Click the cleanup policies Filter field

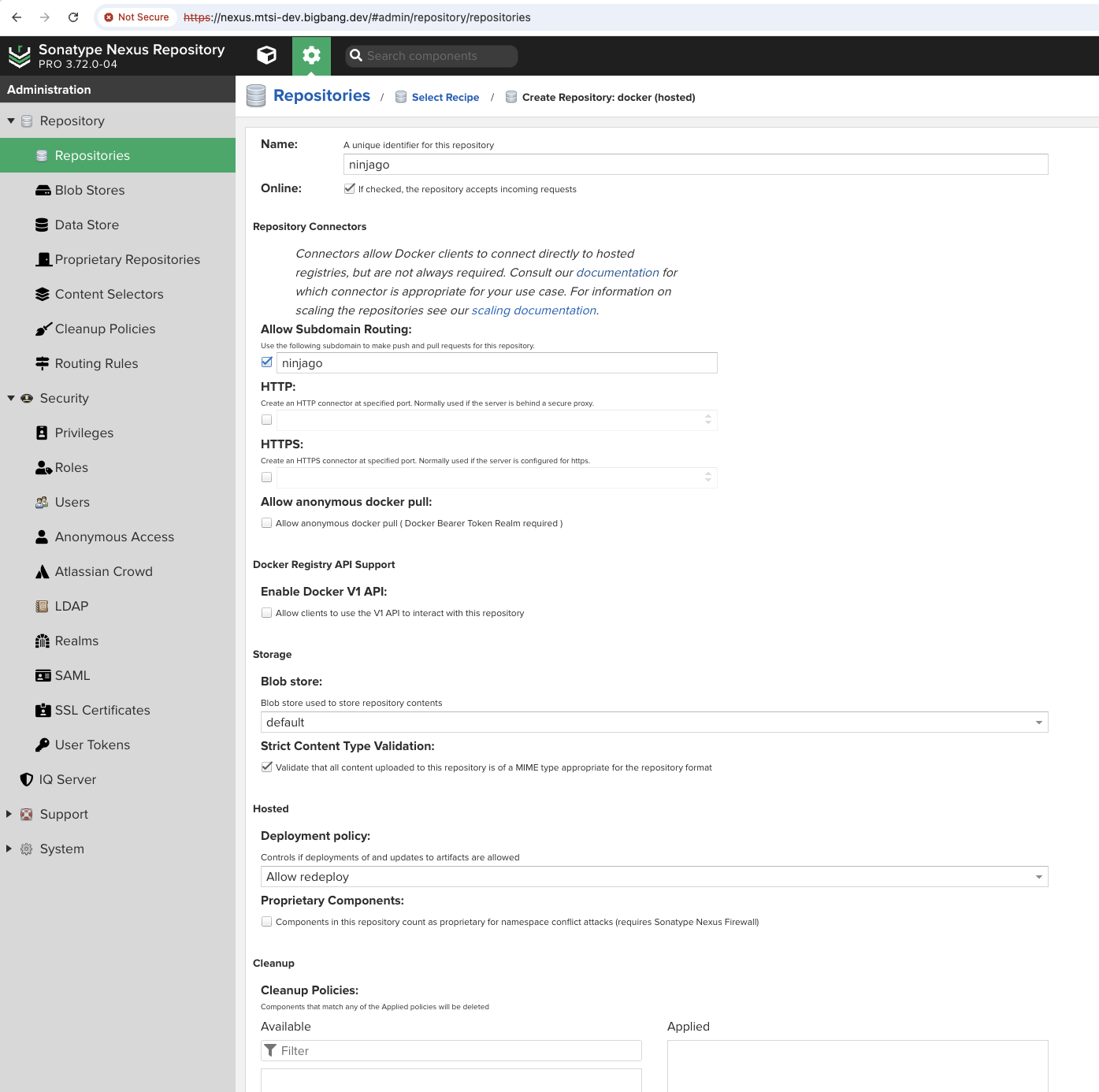coord(451,1050)
